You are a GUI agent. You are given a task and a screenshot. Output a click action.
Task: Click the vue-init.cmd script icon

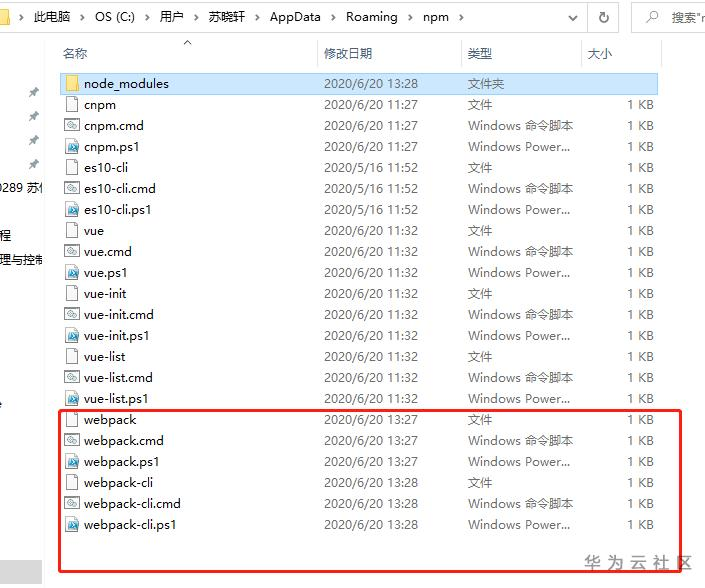72,314
